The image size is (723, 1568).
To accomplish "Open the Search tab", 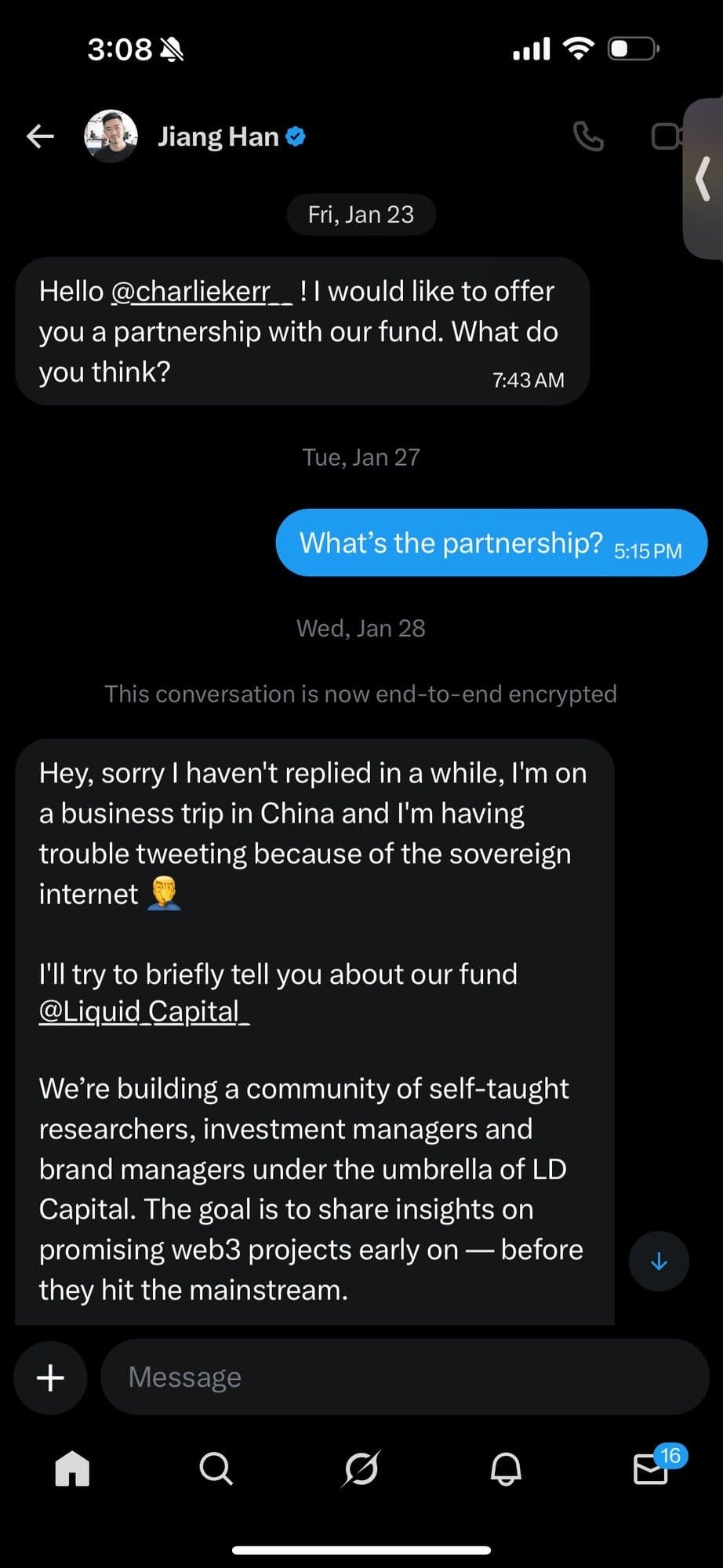I will point(216,1468).
